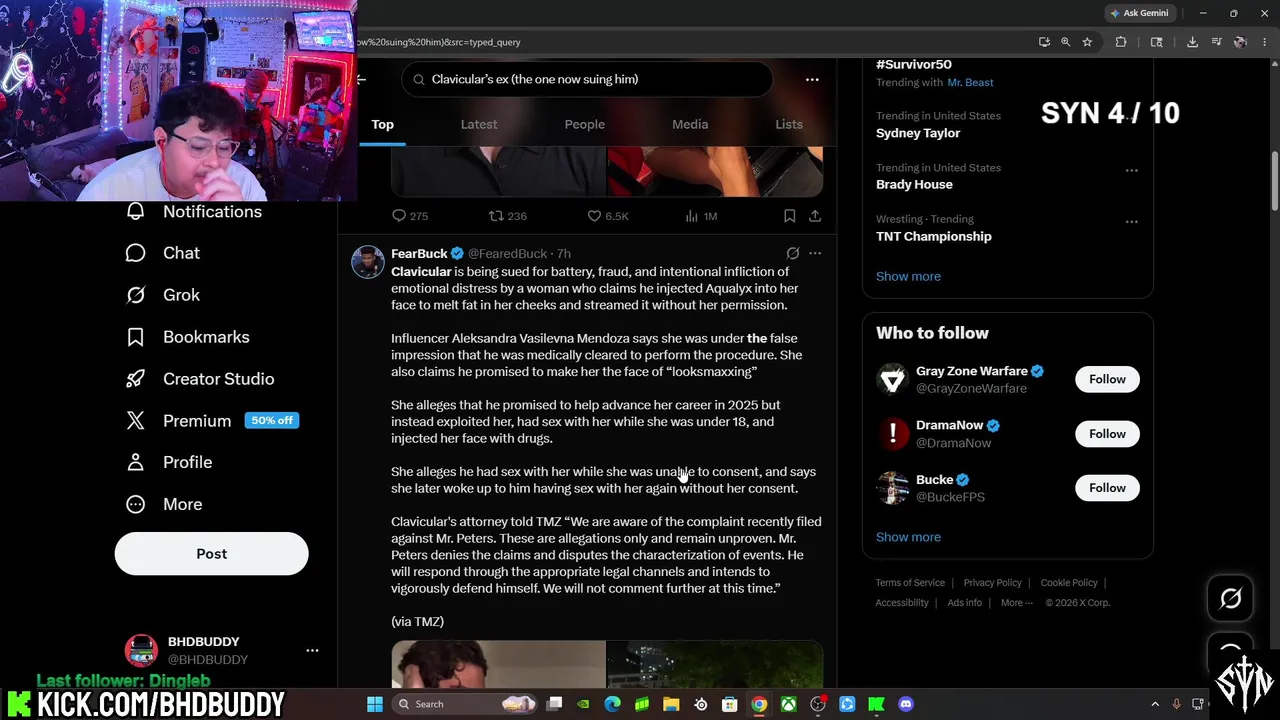The image size is (1280, 720).
Task: Switch to the Lists tab
Action: pos(789,124)
